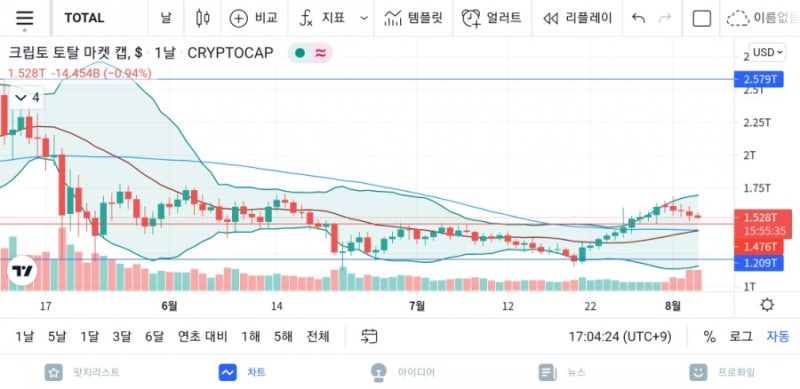Viewport: 800px width, 389px height.
Task: Open go-to-date calendar icon
Action: coord(369,336)
